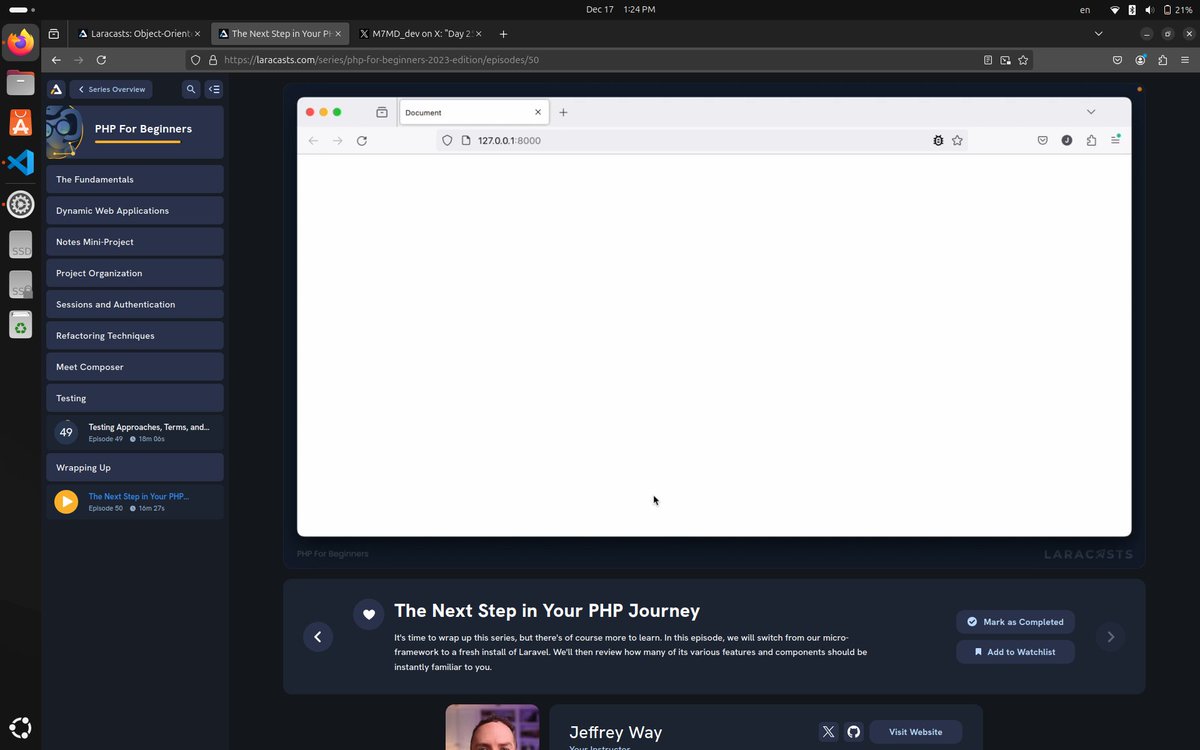Open system status battery menu

pyautogui.click(x=1150, y=9)
